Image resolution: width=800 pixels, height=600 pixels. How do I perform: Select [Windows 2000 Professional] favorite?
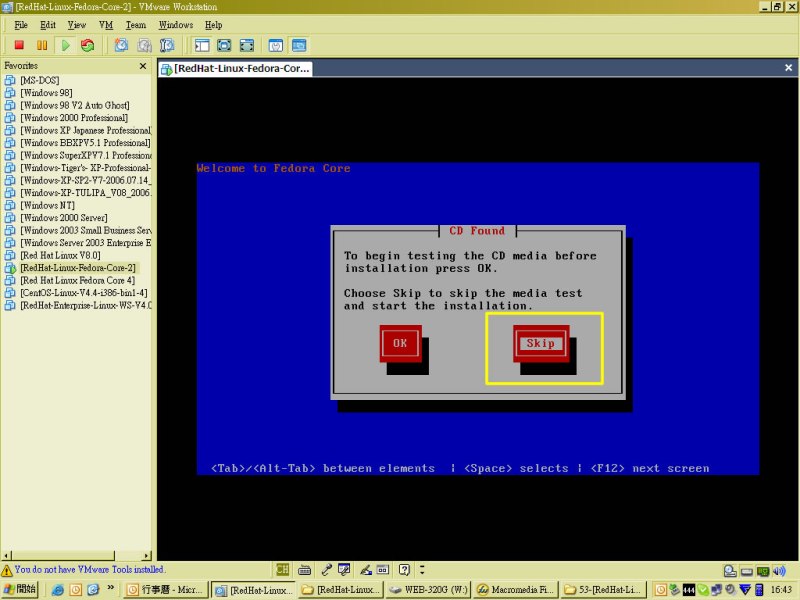[74, 118]
